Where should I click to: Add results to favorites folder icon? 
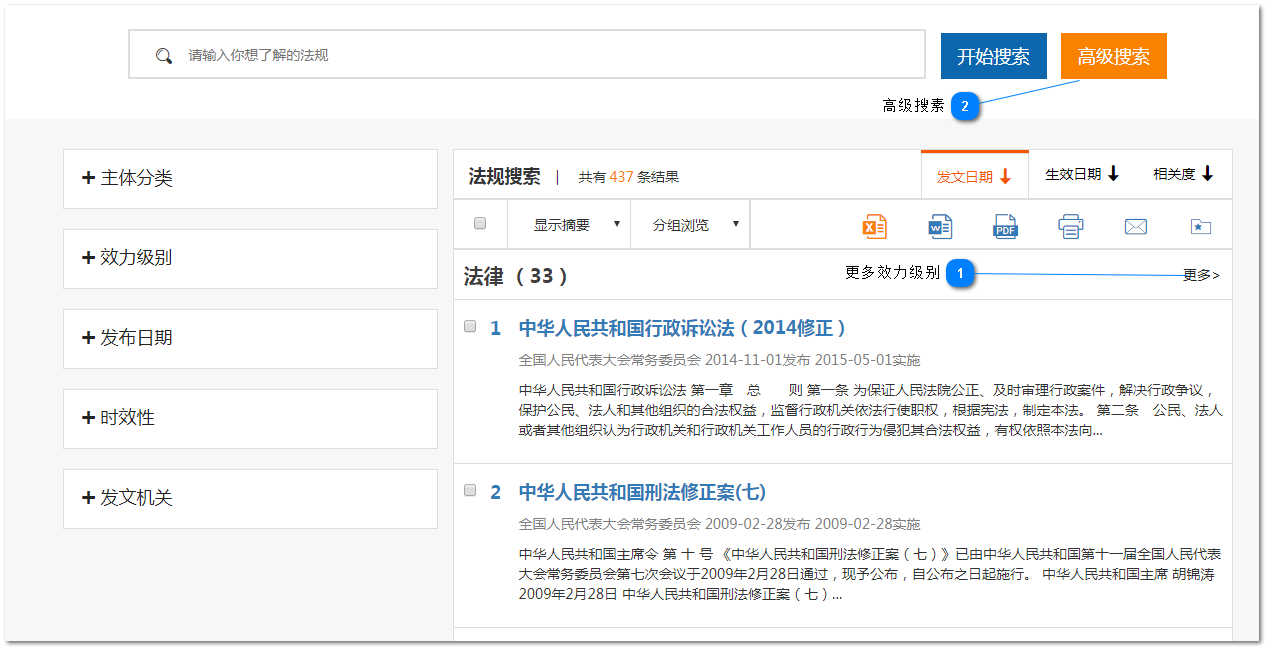1200,227
